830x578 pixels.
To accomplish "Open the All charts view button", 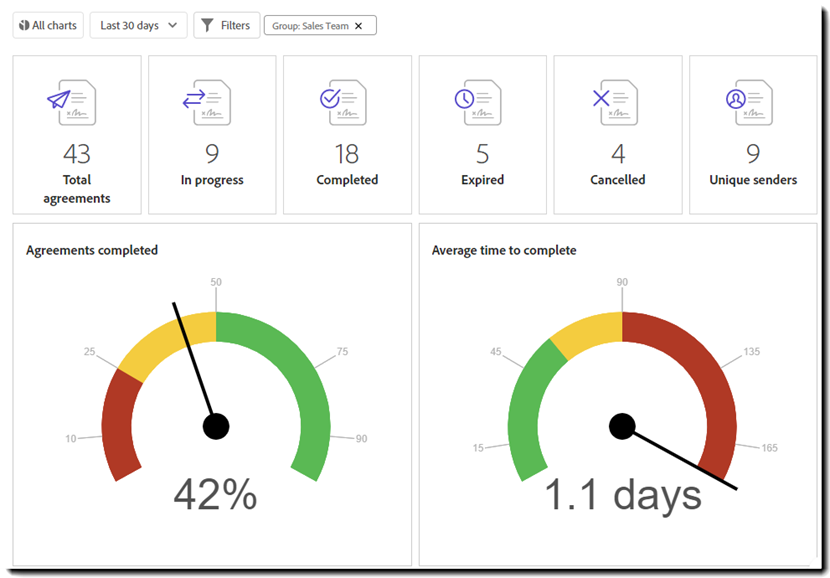I will coord(48,25).
